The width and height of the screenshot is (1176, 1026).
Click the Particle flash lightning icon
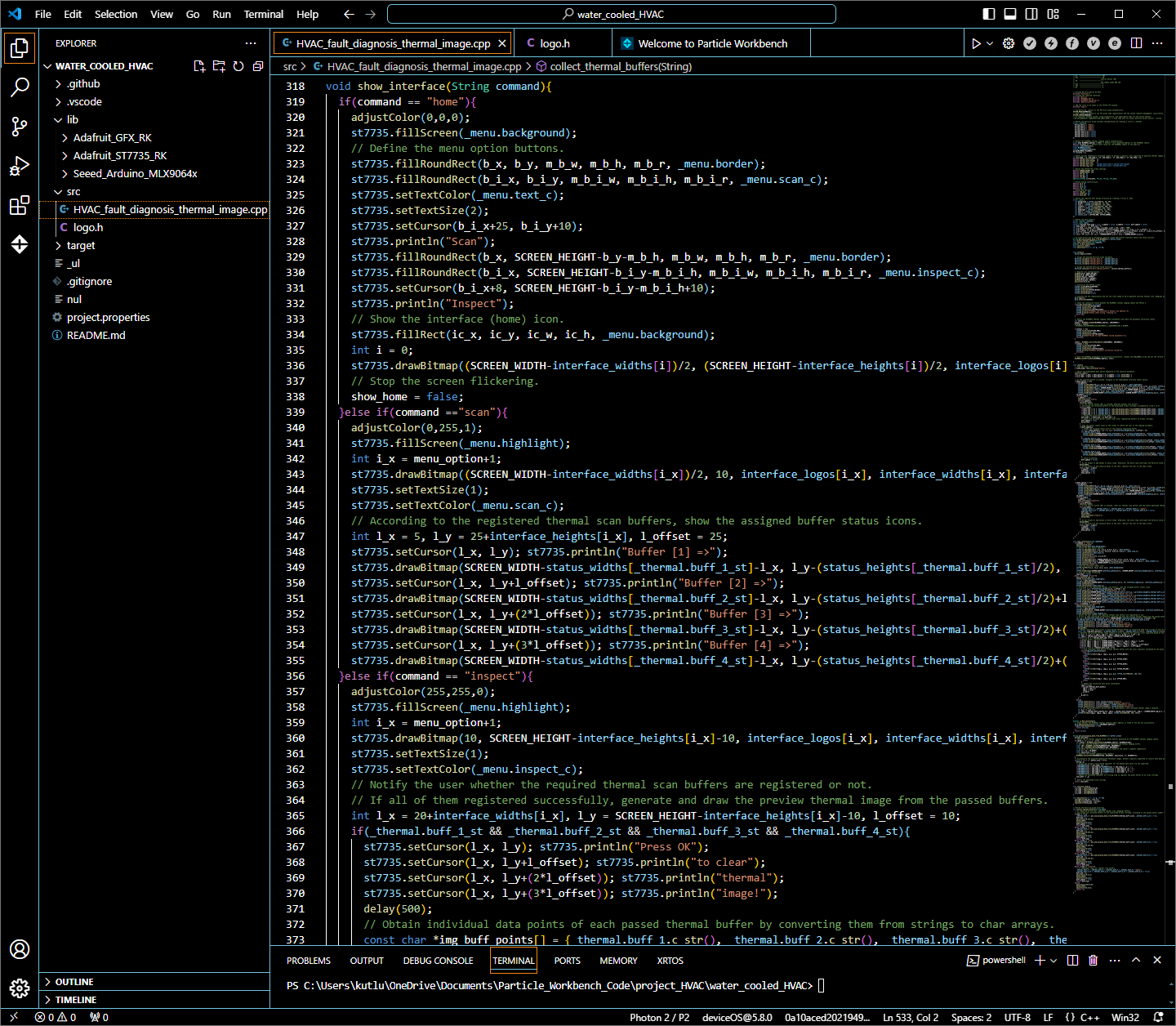click(x=1051, y=43)
